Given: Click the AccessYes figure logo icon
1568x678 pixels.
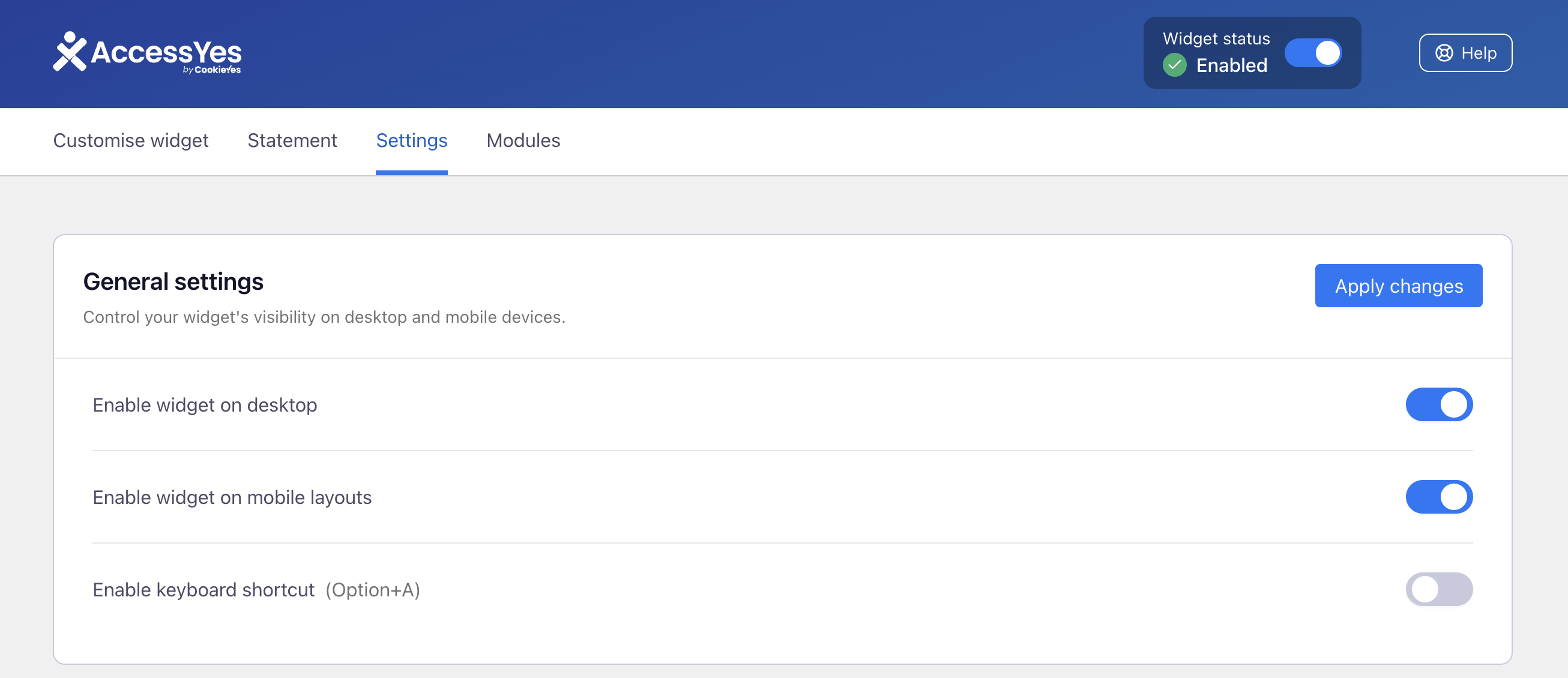Looking at the screenshot, I should coord(70,51).
